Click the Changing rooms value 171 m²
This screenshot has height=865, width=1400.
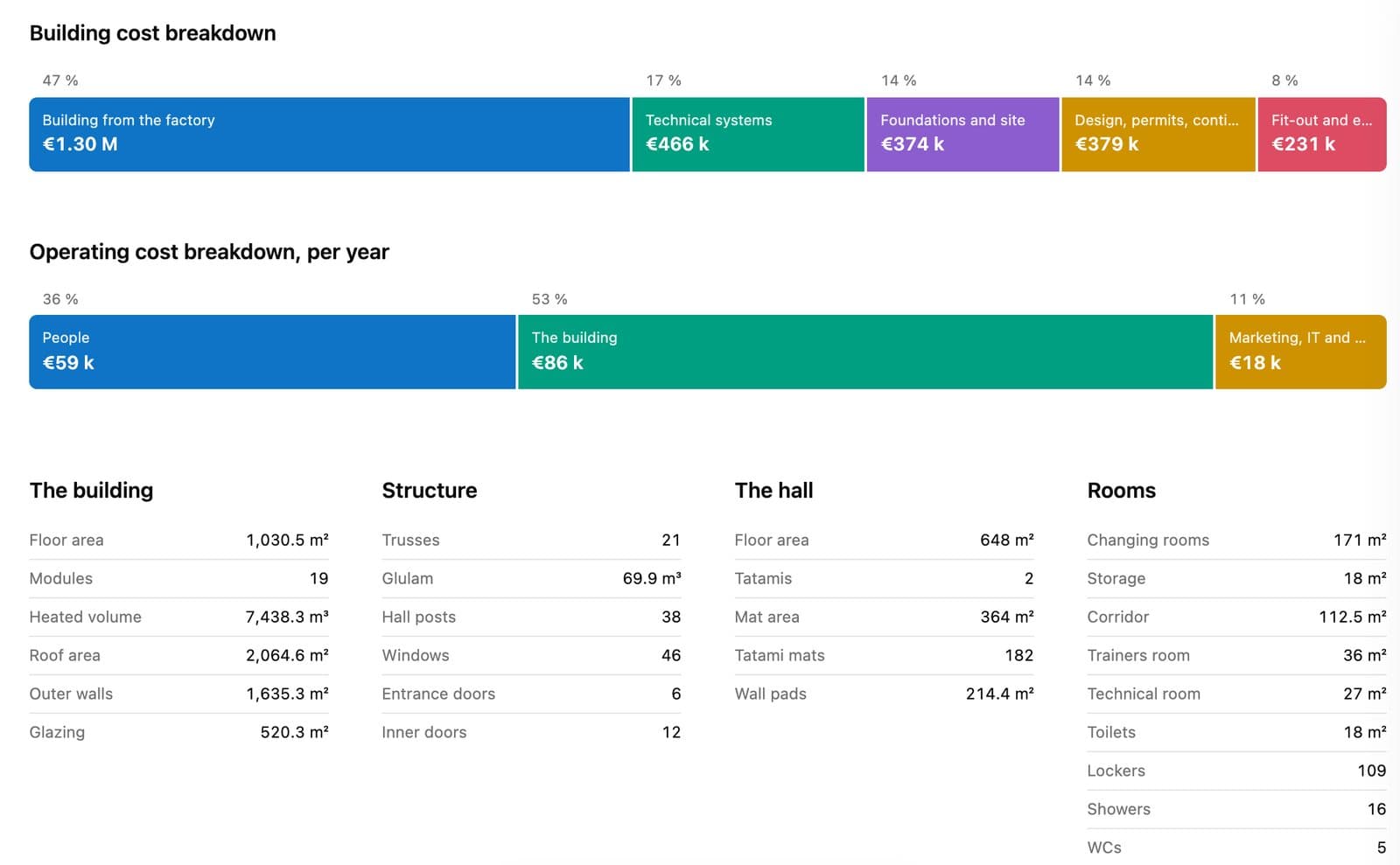[x=1360, y=540]
